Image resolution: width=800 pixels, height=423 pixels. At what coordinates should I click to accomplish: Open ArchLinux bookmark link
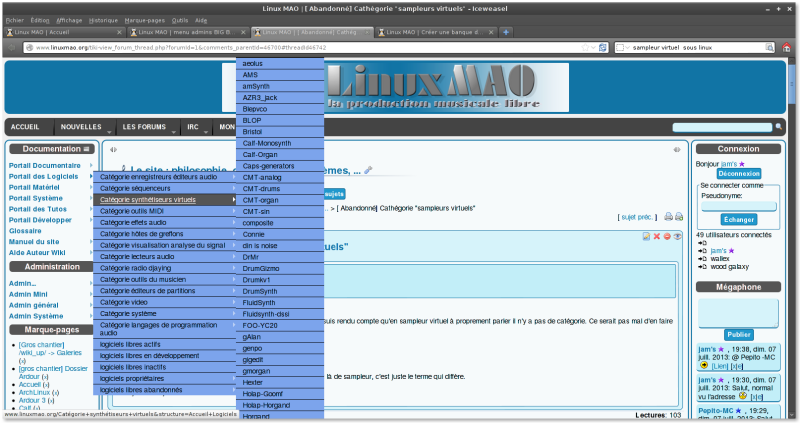click(x=34, y=392)
